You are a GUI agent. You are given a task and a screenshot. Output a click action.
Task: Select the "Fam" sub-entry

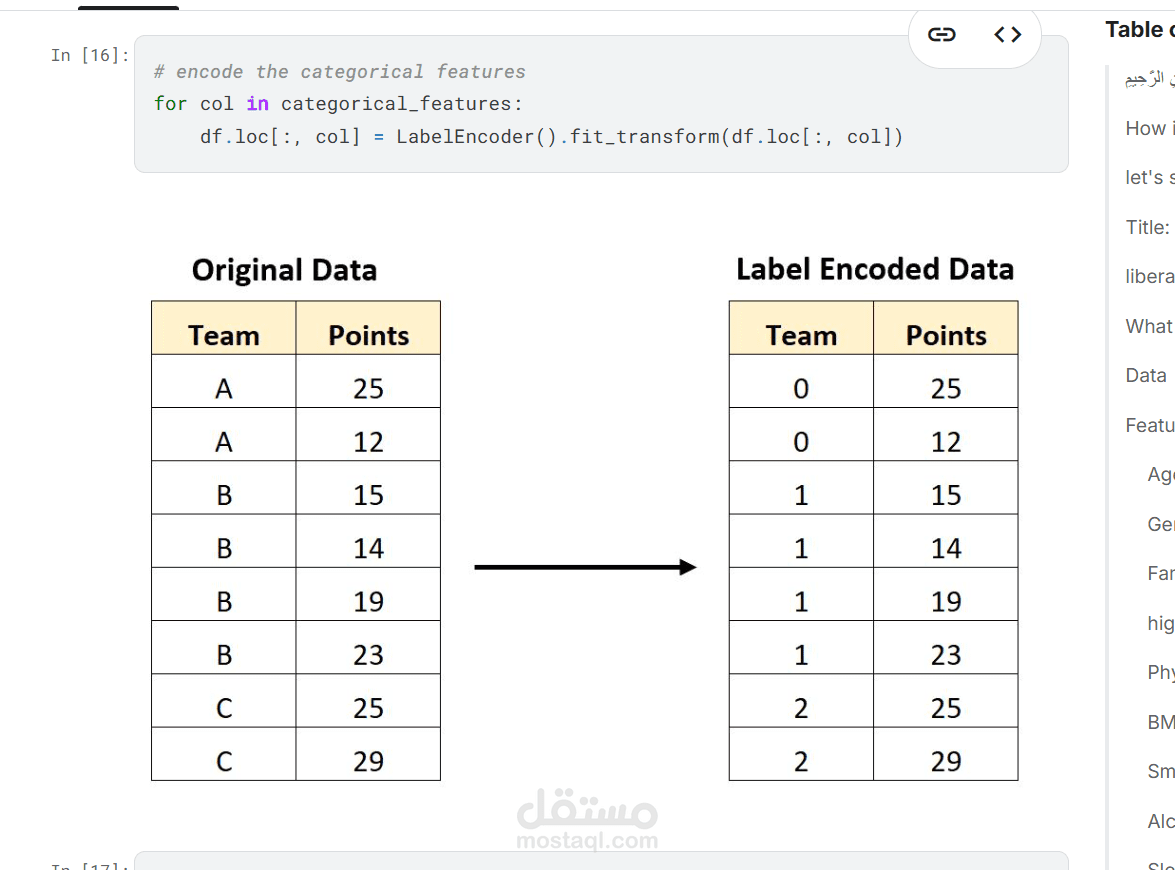click(x=1160, y=573)
